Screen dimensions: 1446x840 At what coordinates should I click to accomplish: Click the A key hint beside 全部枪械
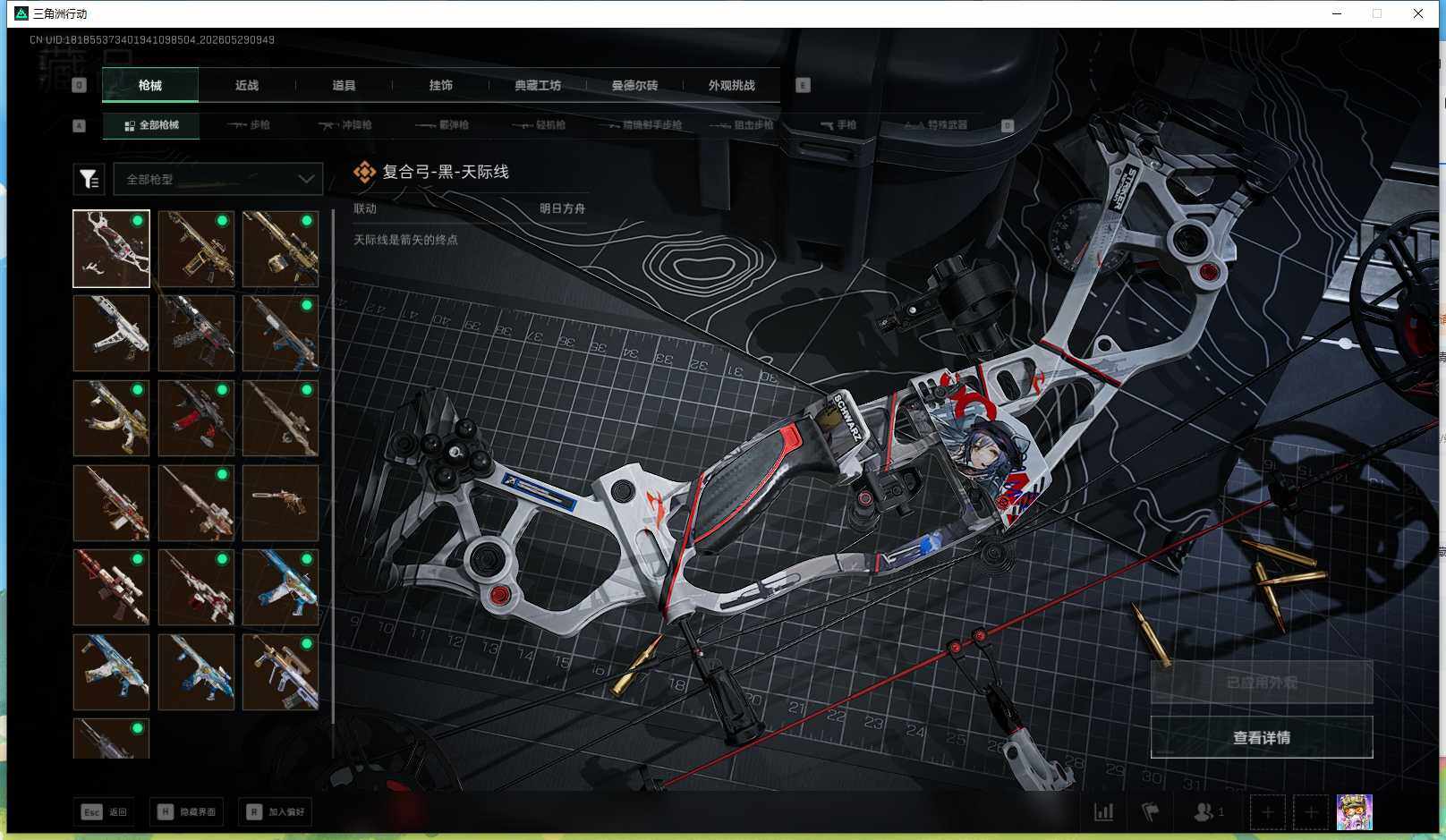pos(79,125)
